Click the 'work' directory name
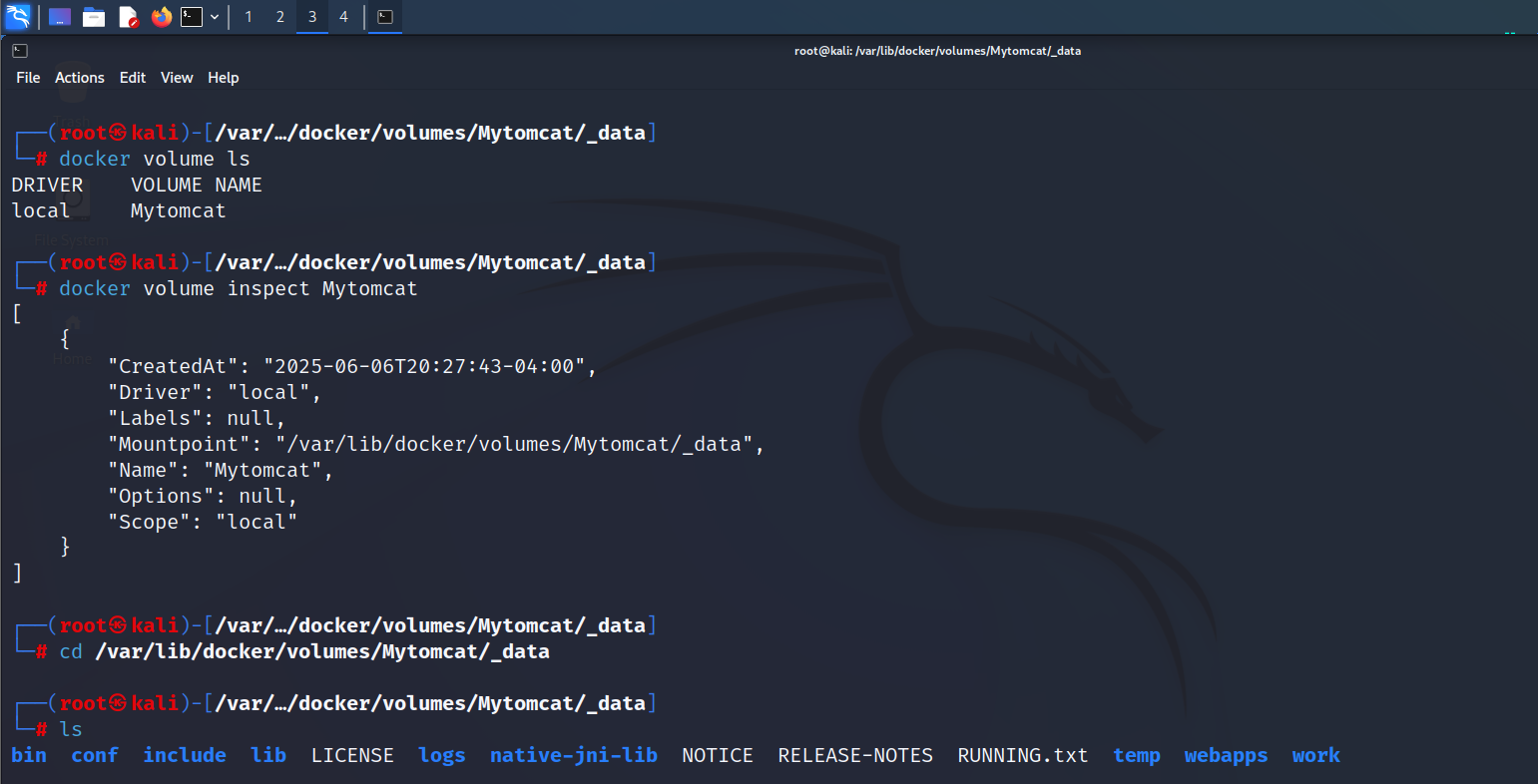This screenshot has height=784, width=1538. [x=1316, y=755]
